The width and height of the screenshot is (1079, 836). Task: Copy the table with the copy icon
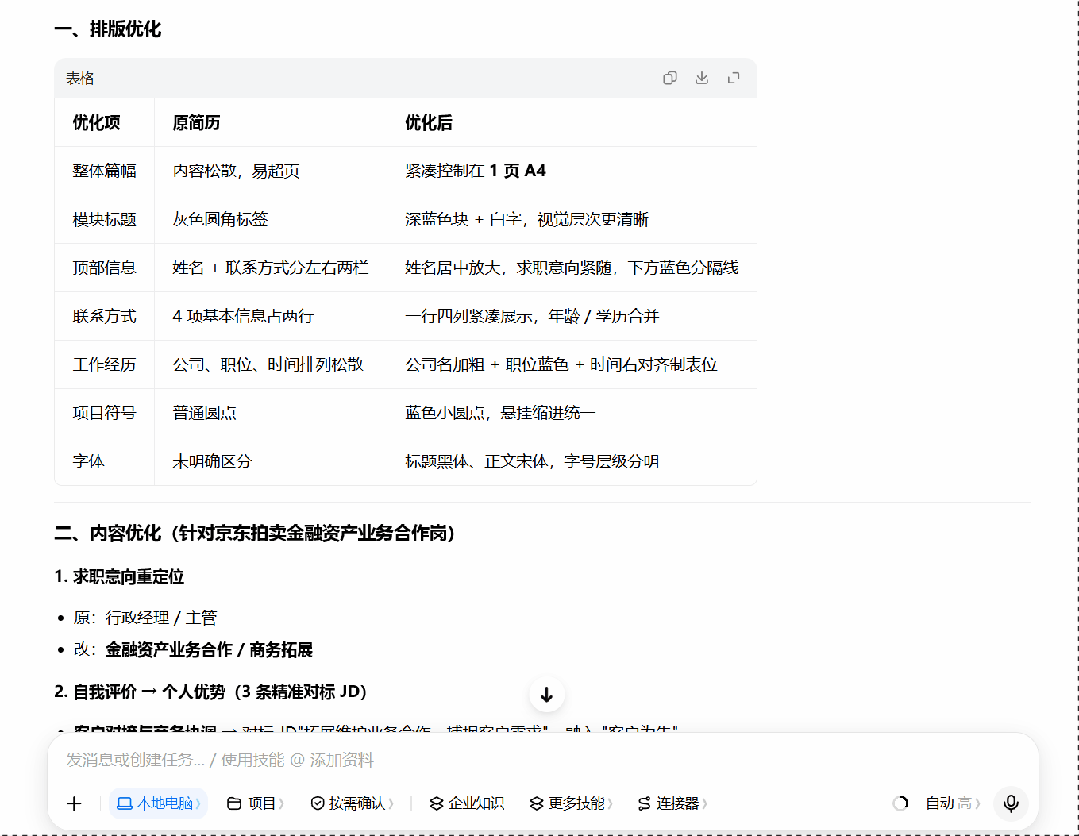(x=670, y=78)
